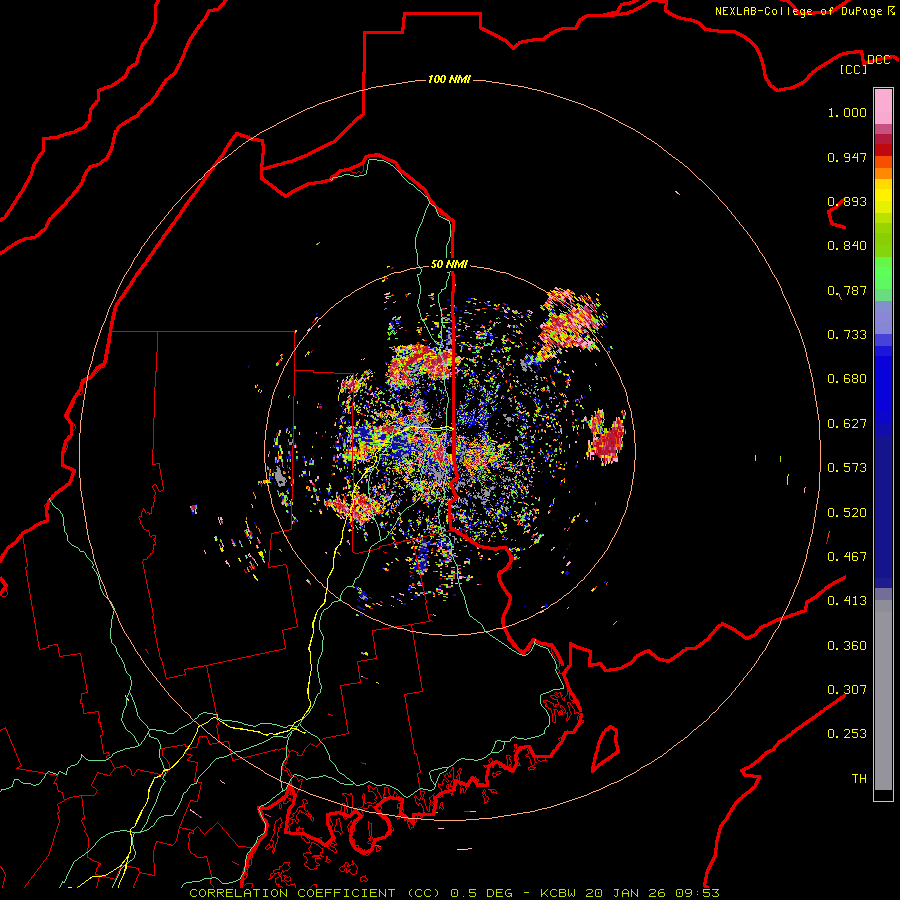Viewport: 900px width, 900px height.
Task: Click the DCC label above the color scale
Action: tap(878, 59)
